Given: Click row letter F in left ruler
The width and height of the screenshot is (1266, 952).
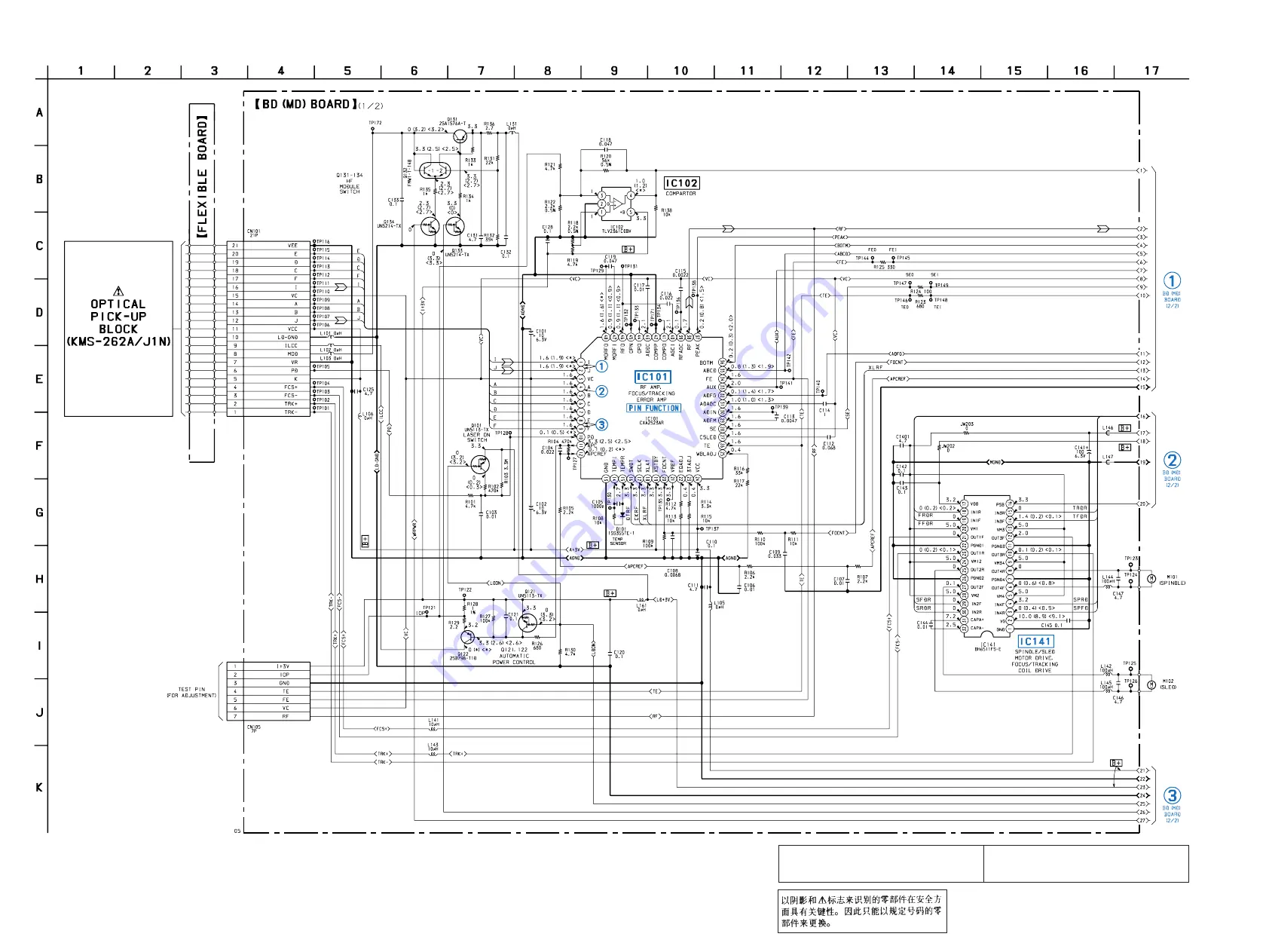Looking at the screenshot, I should (x=39, y=445).
